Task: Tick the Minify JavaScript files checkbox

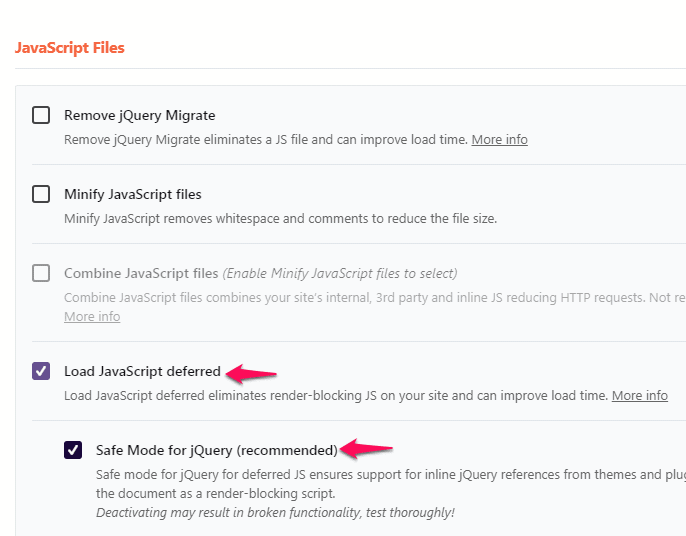Action: click(x=41, y=194)
